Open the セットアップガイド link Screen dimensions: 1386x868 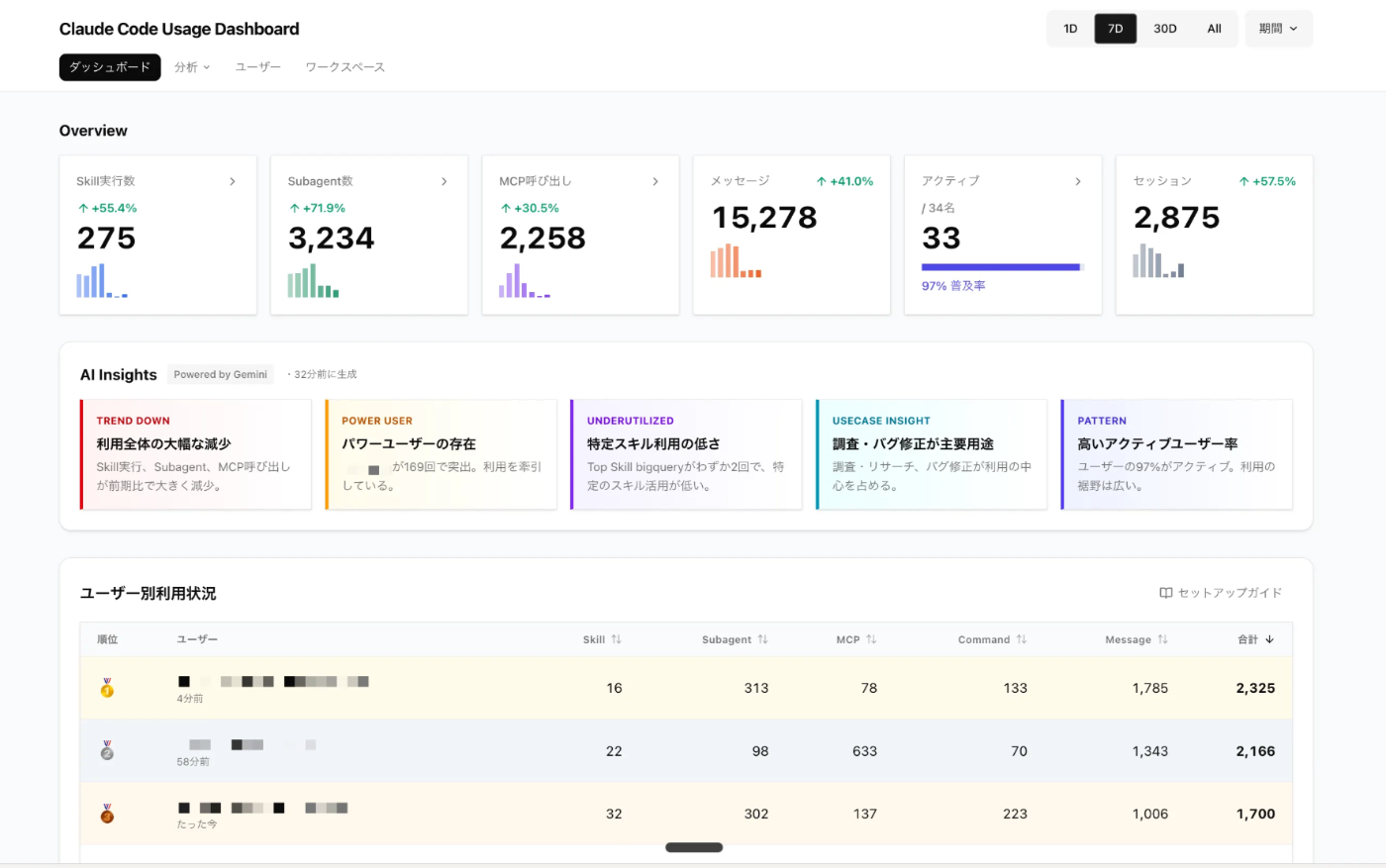coord(1221,593)
